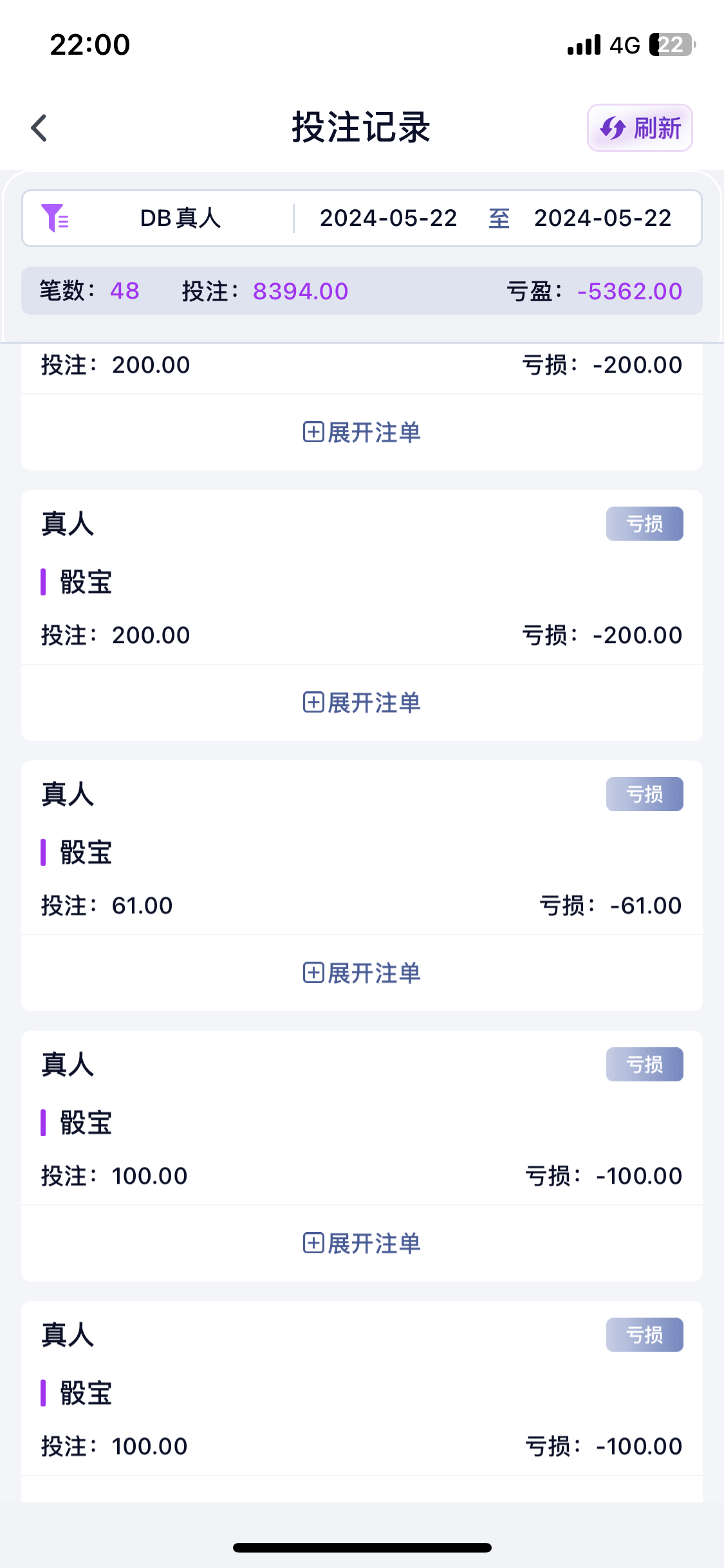Tap the 笔数 48 count in the summary
The width and height of the screenshot is (724, 1568).
124,291
